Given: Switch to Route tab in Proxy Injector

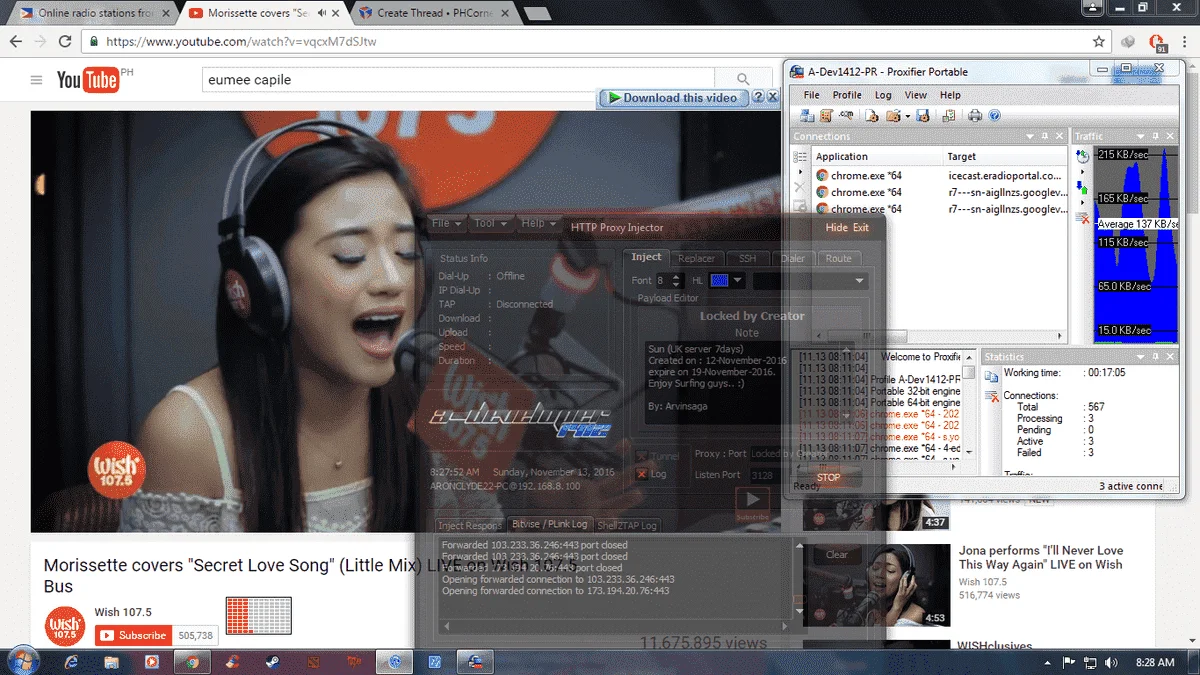Looking at the screenshot, I should pyautogui.click(x=838, y=258).
